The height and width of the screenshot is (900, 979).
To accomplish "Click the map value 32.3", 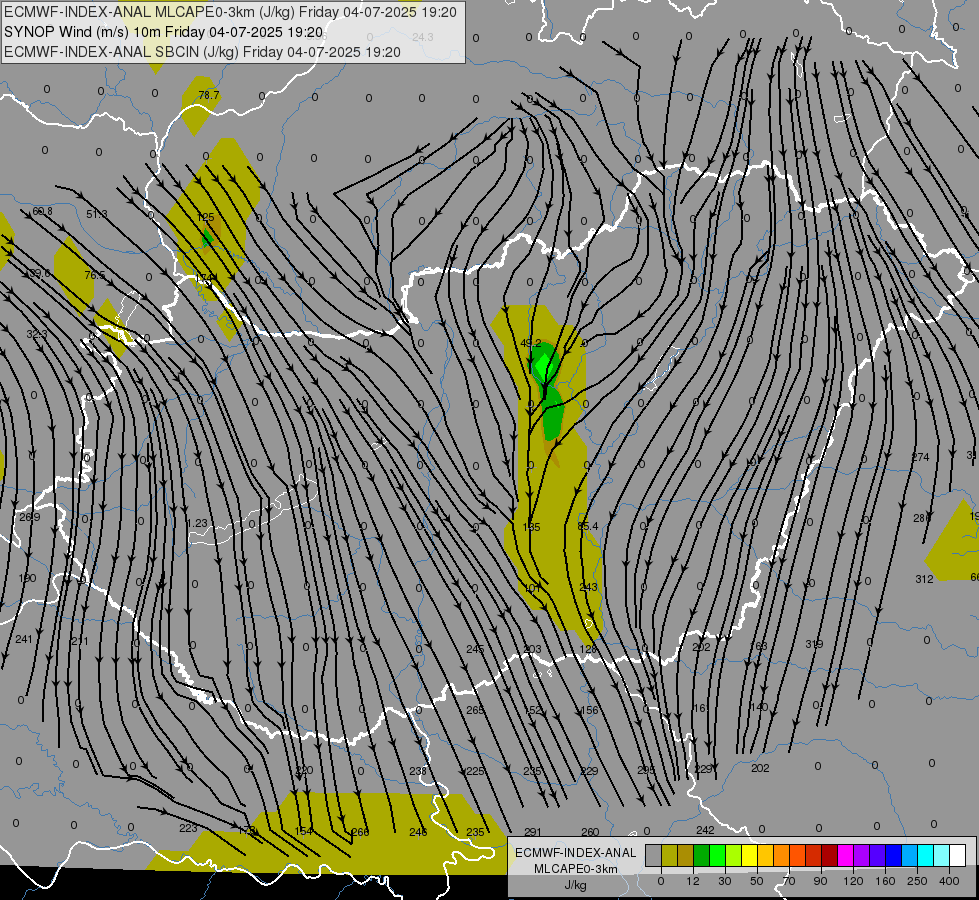I will pyautogui.click(x=37, y=334).
